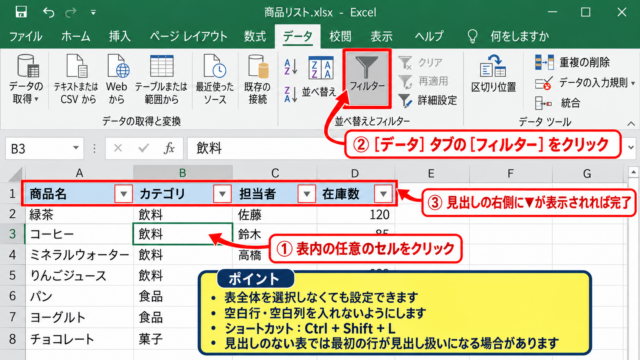Open 担当者 filter dropdown arrow
The width and height of the screenshot is (640, 360).
point(307,193)
